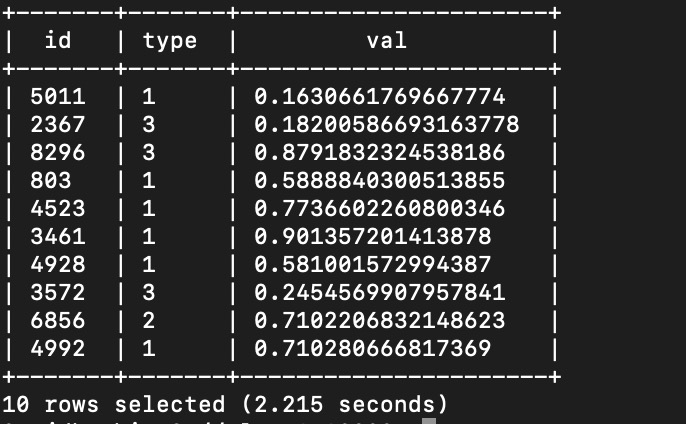The width and height of the screenshot is (686, 424).
Task: Click val 0.901357201413878
Action: pyautogui.click(x=372, y=237)
